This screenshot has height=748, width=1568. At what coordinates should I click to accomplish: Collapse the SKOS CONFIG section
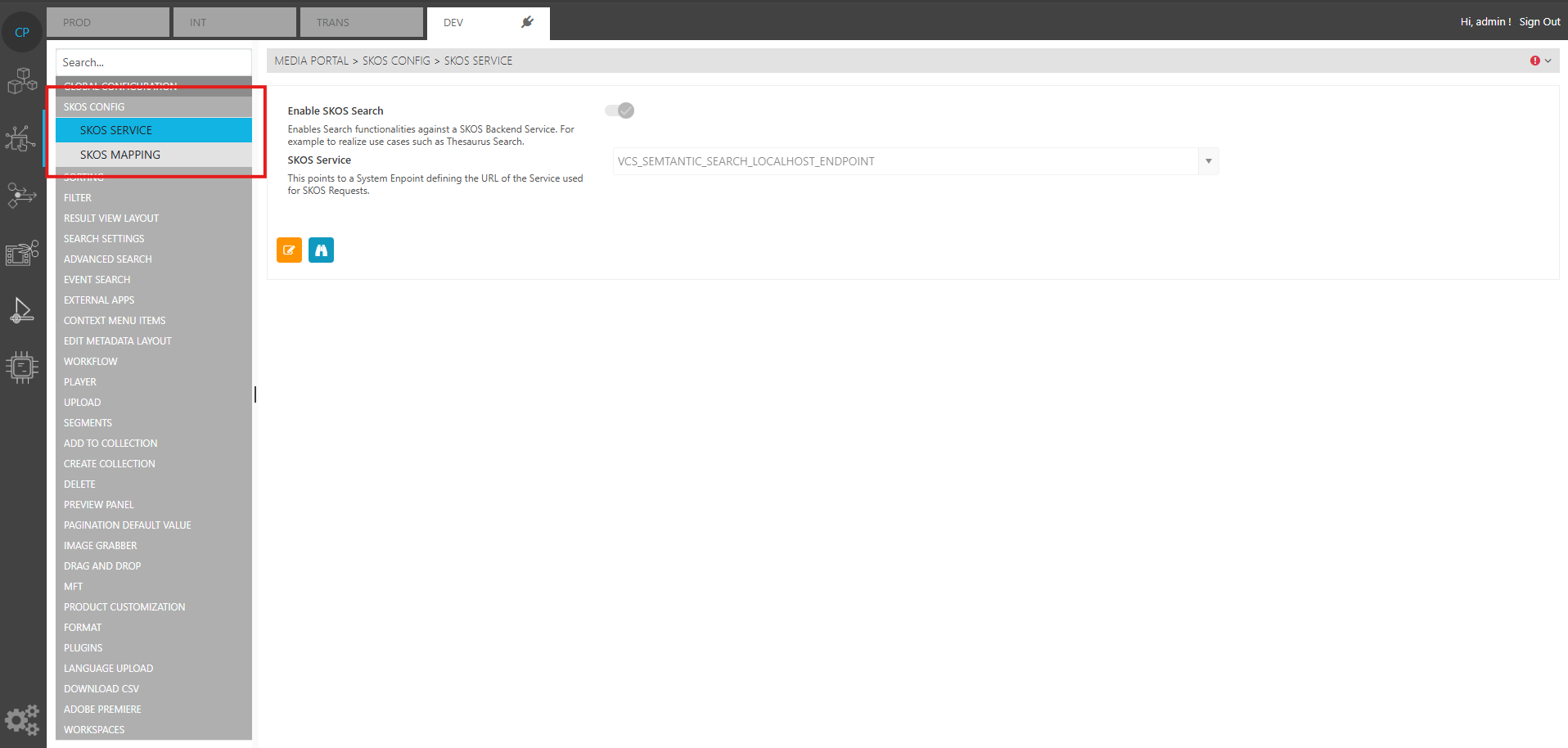pyautogui.click(x=154, y=107)
